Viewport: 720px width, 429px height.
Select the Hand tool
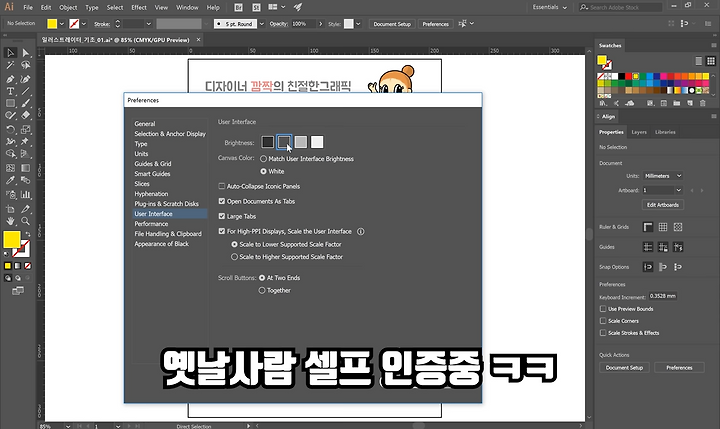pos(10,221)
